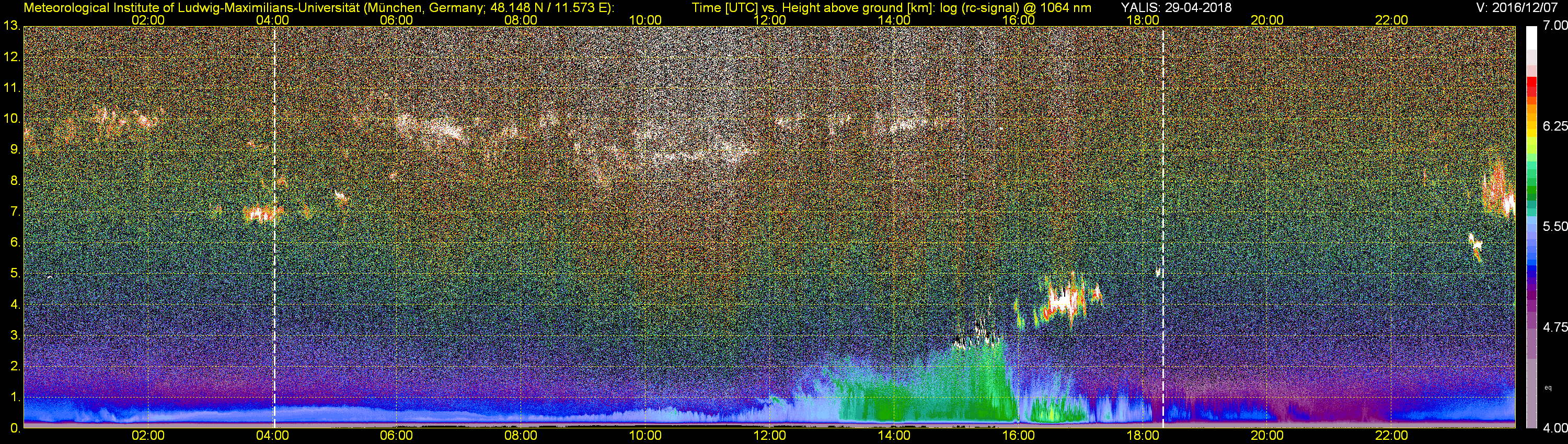This screenshot has height=444, width=1568.
Task: Select the 06:00 label on the top time axis
Action: tap(397, 20)
